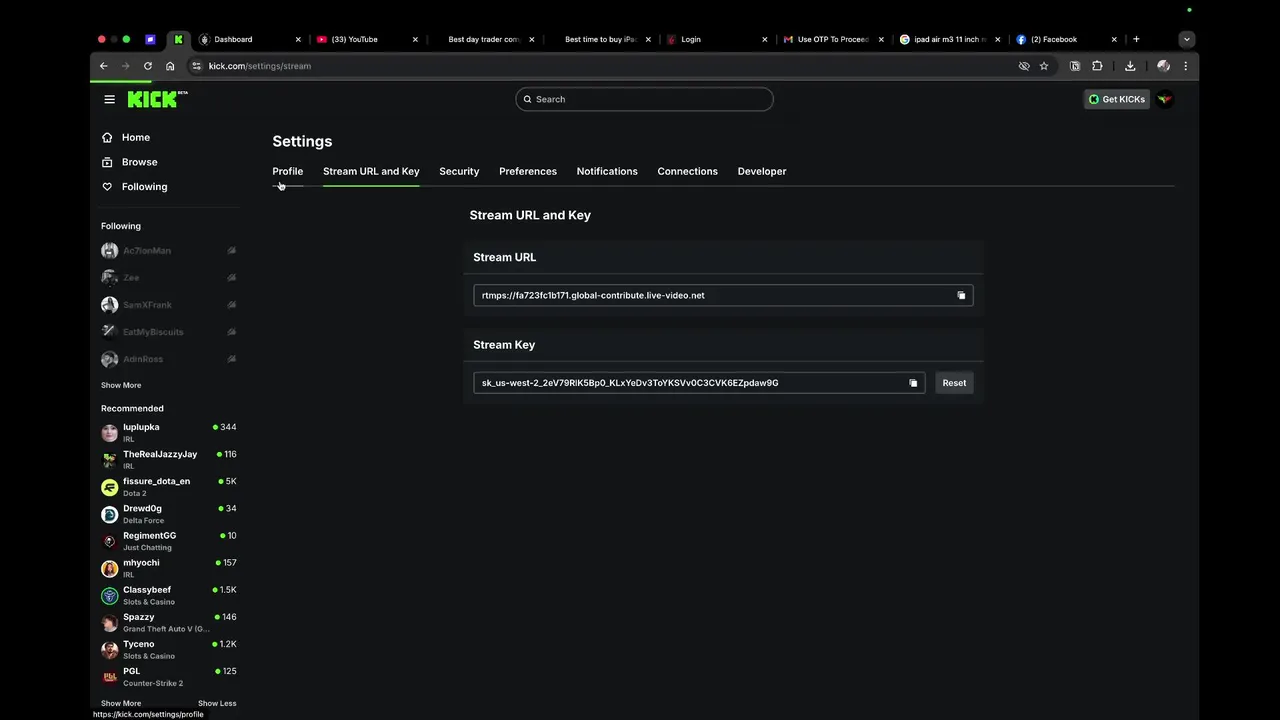Switch to the Security settings tab
The height and width of the screenshot is (720, 1280).
(459, 171)
